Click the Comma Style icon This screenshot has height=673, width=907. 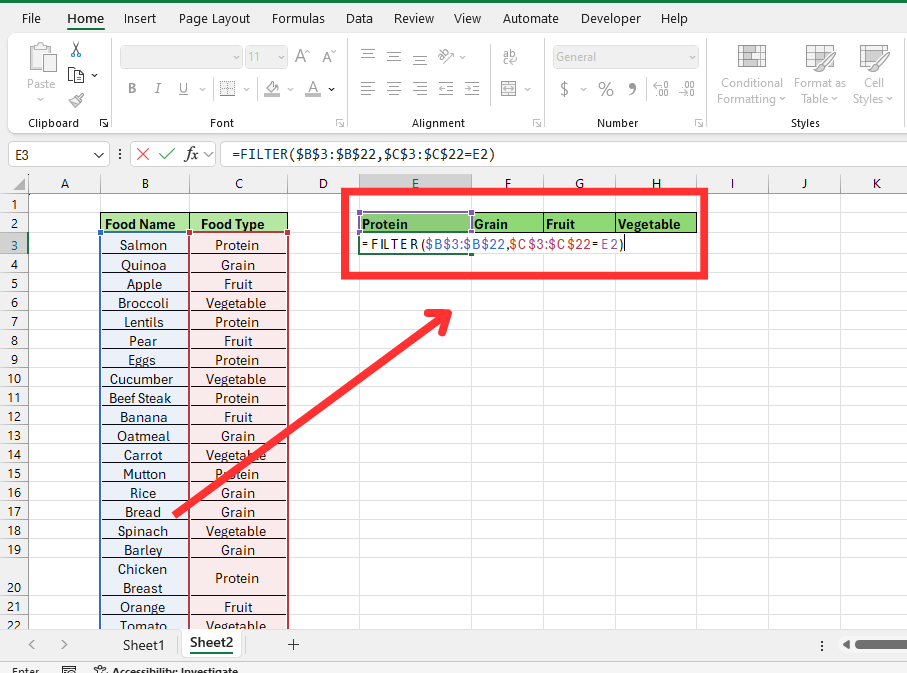point(632,89)
